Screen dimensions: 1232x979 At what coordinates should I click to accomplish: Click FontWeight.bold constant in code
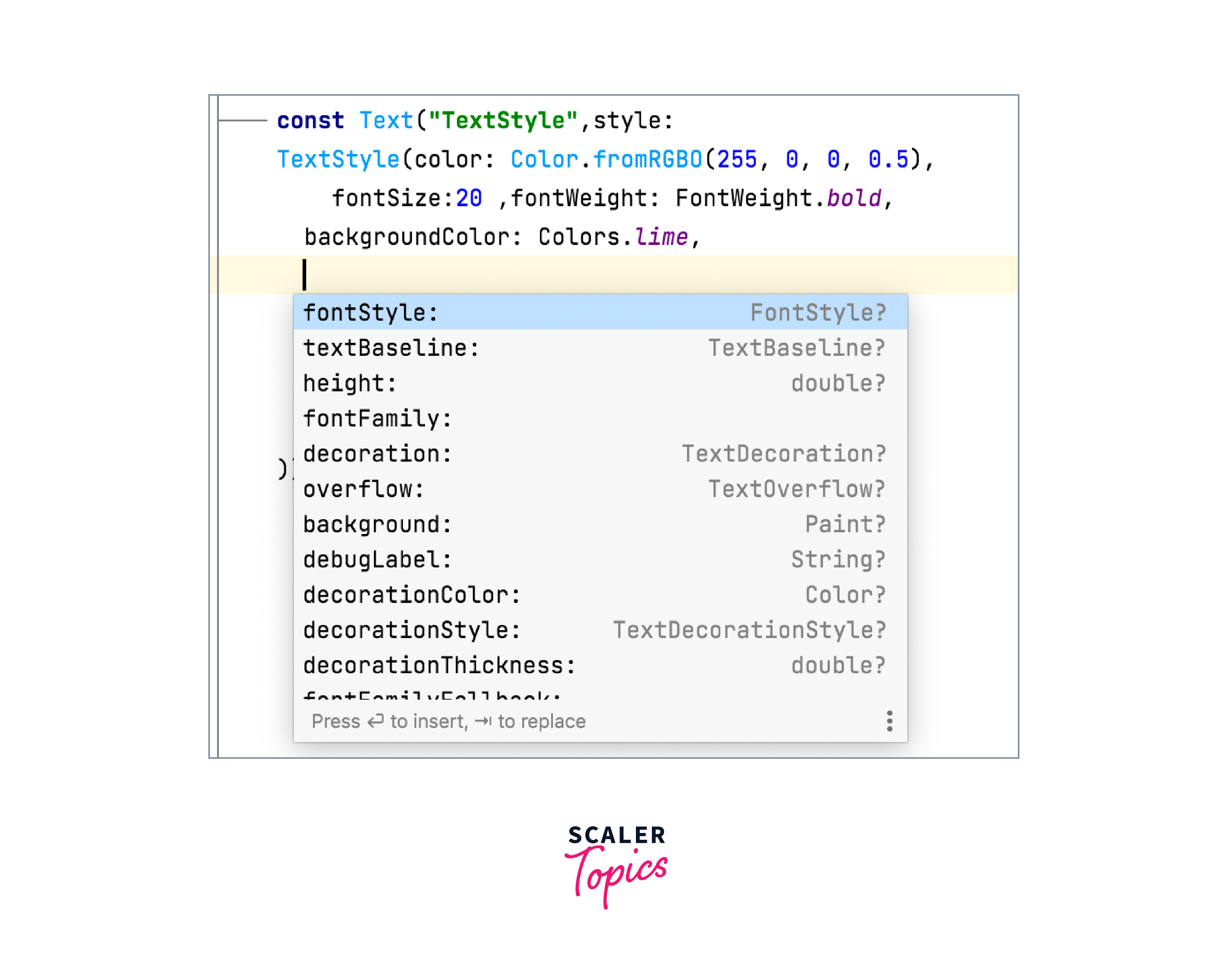tap(854, 198)
